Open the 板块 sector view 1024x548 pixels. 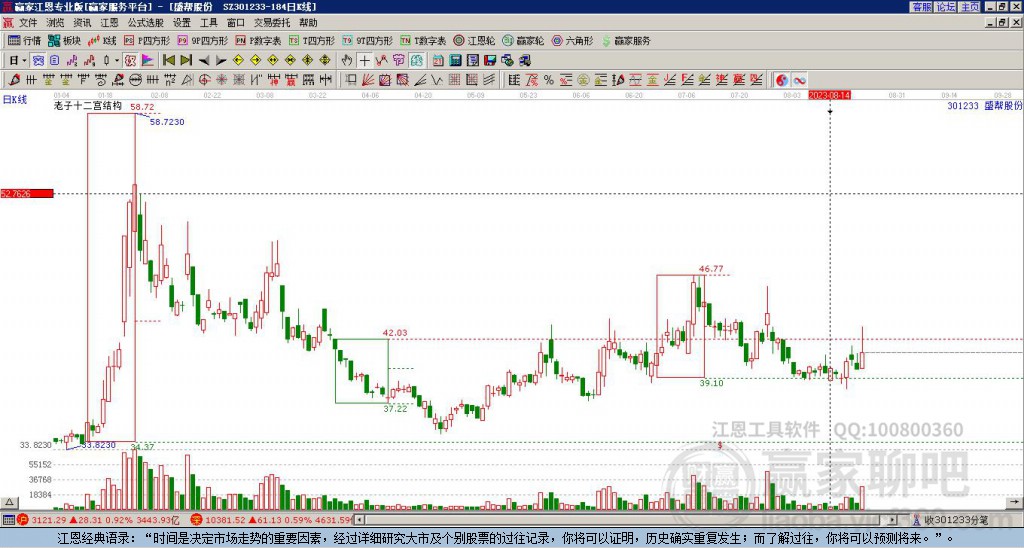64,40
